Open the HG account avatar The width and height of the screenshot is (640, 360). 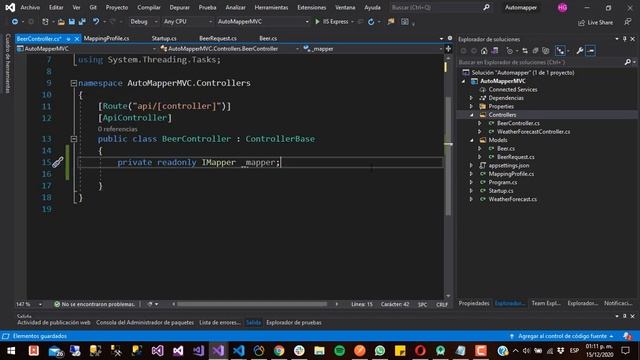[562, 7]
